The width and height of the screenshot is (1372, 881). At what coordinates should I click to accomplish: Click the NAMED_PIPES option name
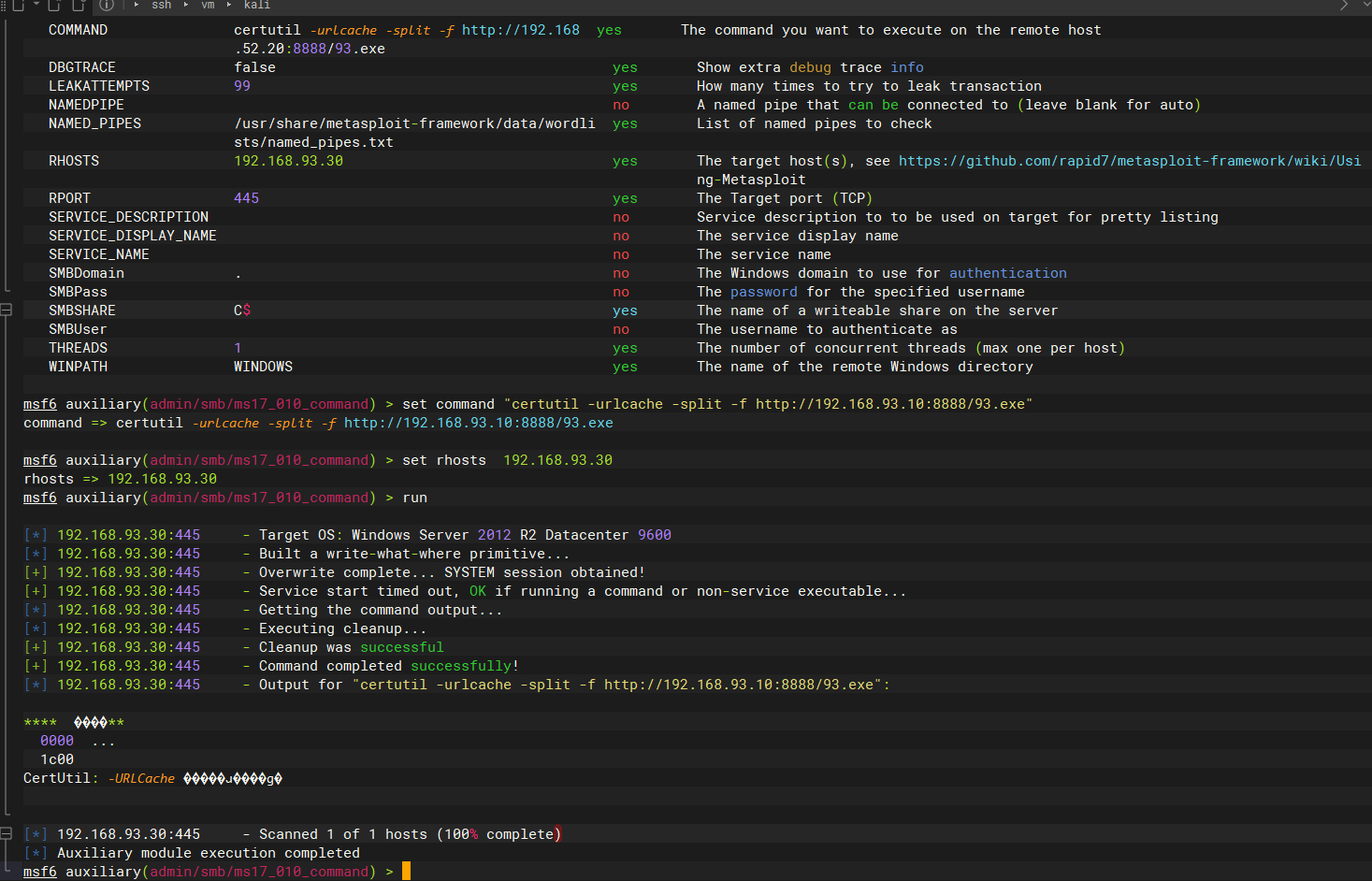[94, 123]
